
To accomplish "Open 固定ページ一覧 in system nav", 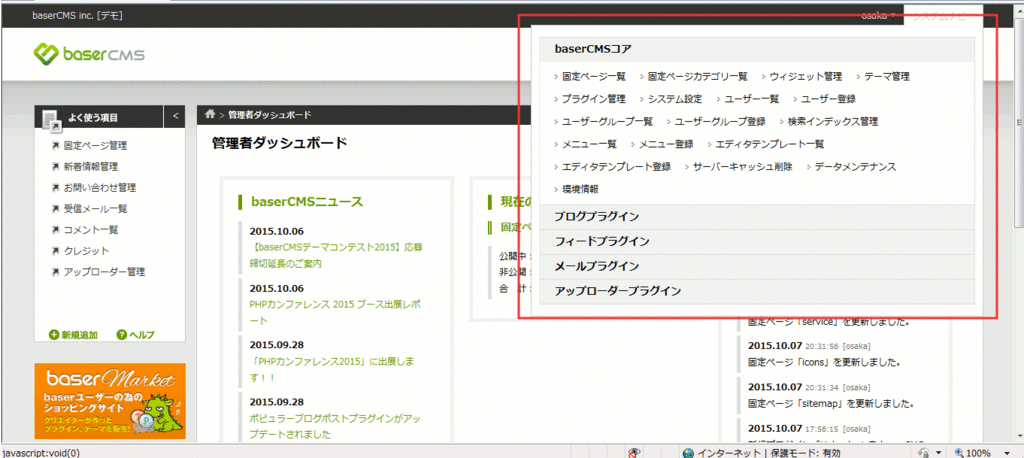I will click(x=594, y=76).
